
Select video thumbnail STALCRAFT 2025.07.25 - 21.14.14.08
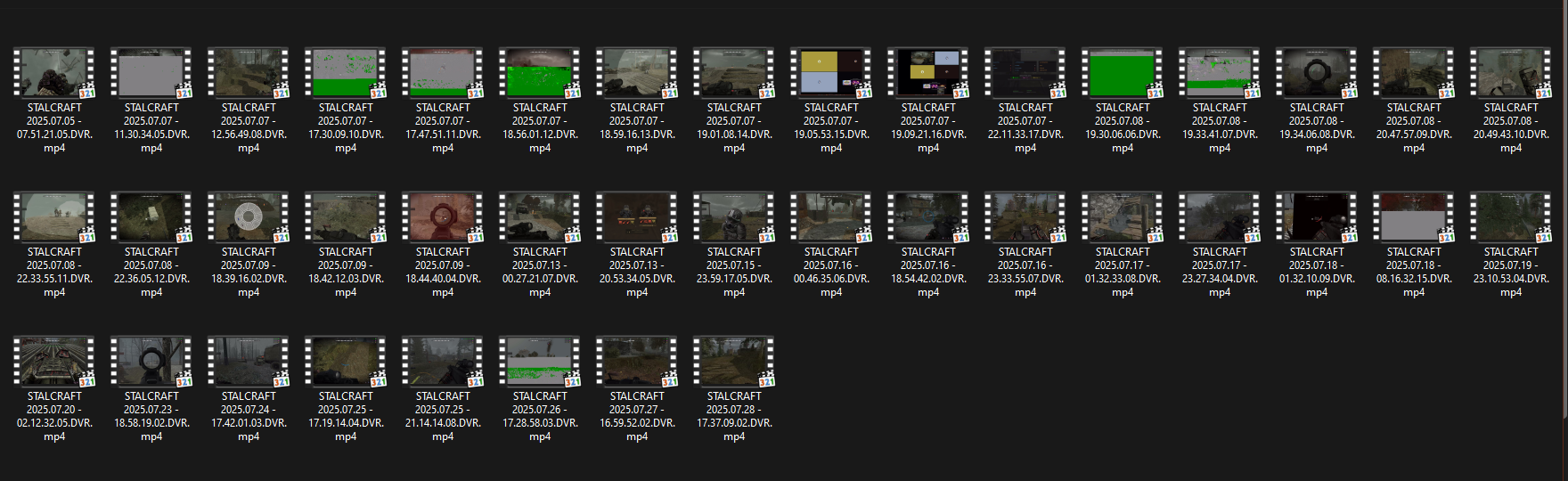(x=443, y=361)
